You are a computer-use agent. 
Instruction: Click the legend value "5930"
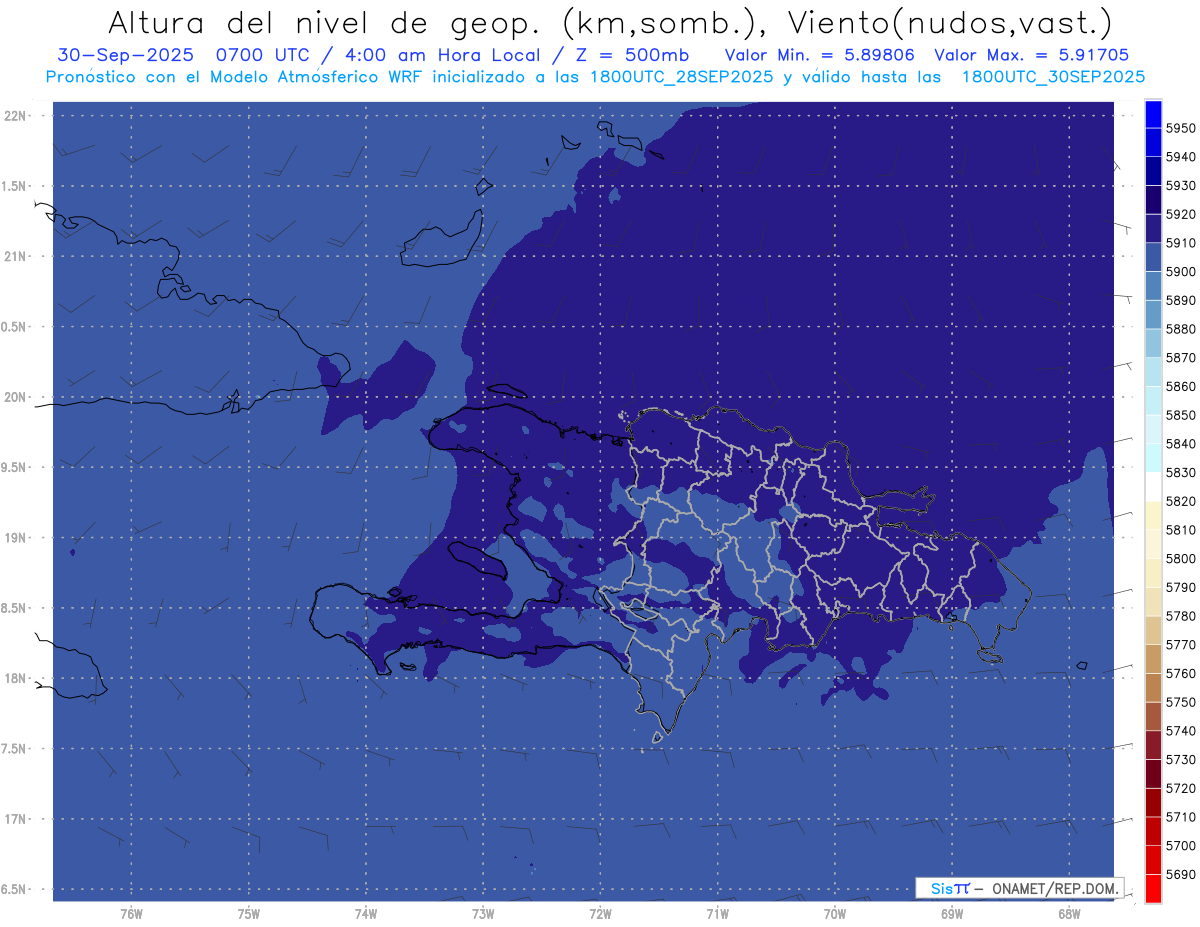point(1180,185)
